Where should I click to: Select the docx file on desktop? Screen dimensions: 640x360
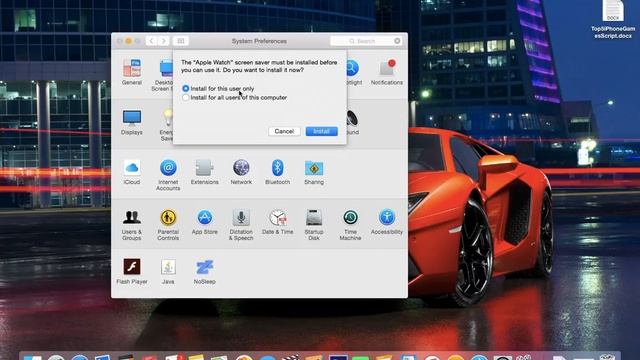point(613,20)
